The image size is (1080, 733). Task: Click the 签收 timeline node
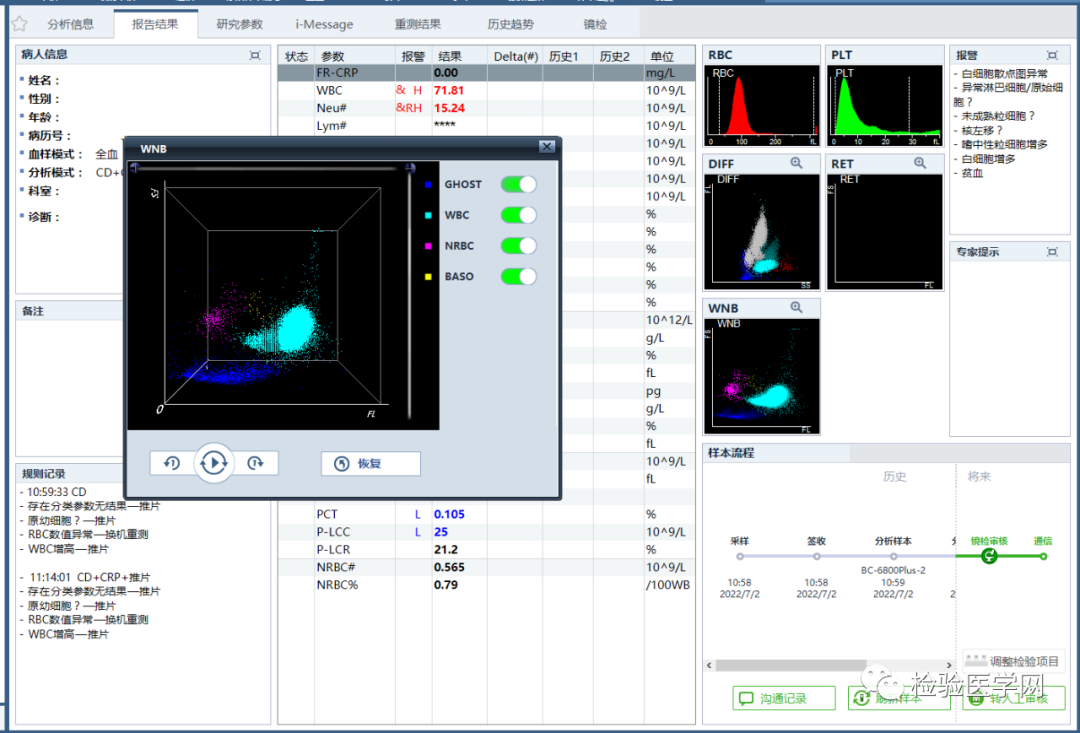[x=816, y=556]
